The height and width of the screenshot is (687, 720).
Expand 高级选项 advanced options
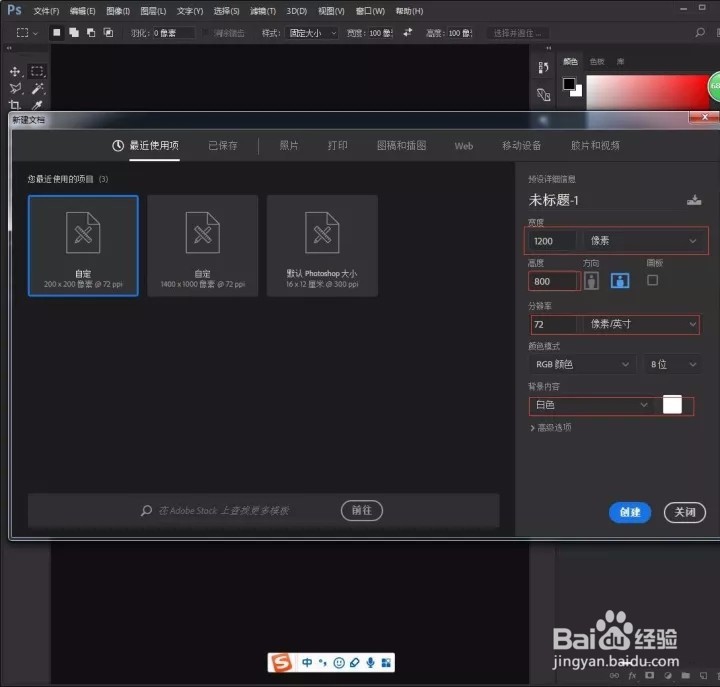tap(551, 428)
